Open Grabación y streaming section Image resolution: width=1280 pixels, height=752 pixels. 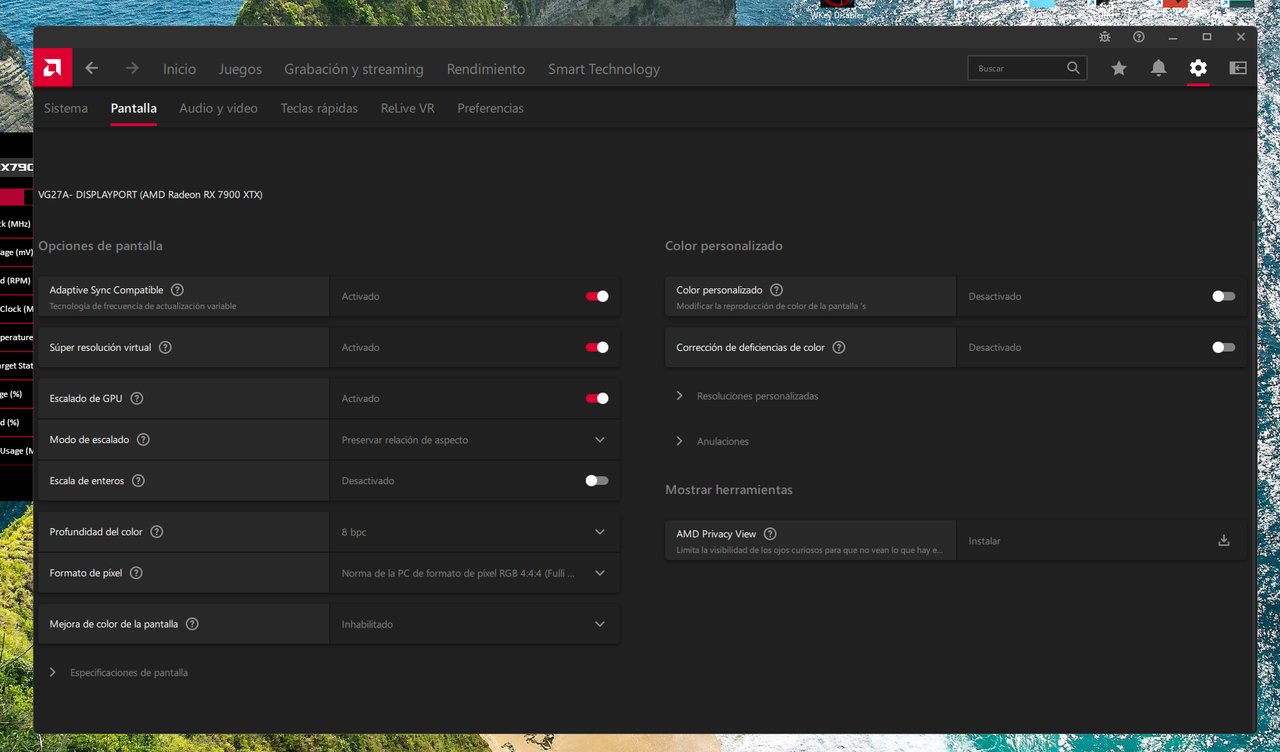354,69
